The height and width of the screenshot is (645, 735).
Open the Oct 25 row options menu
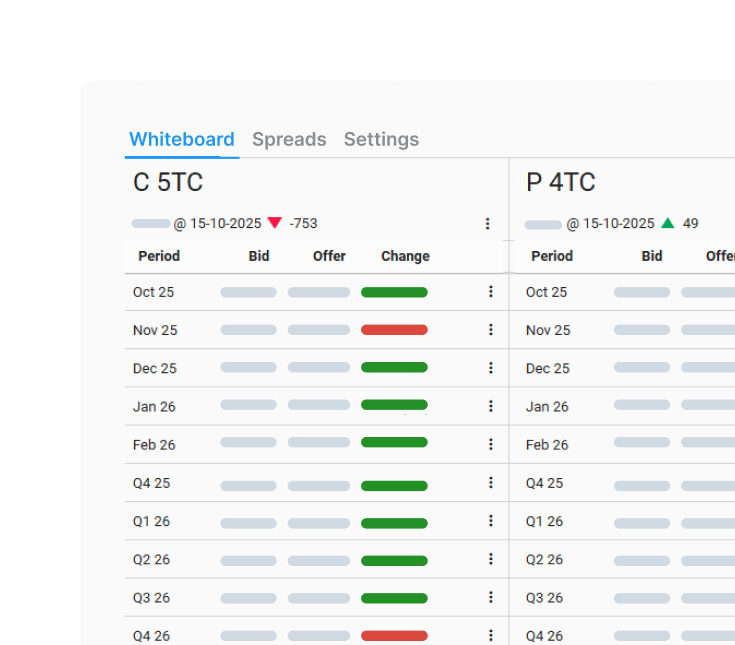click(x=491, y=292)
